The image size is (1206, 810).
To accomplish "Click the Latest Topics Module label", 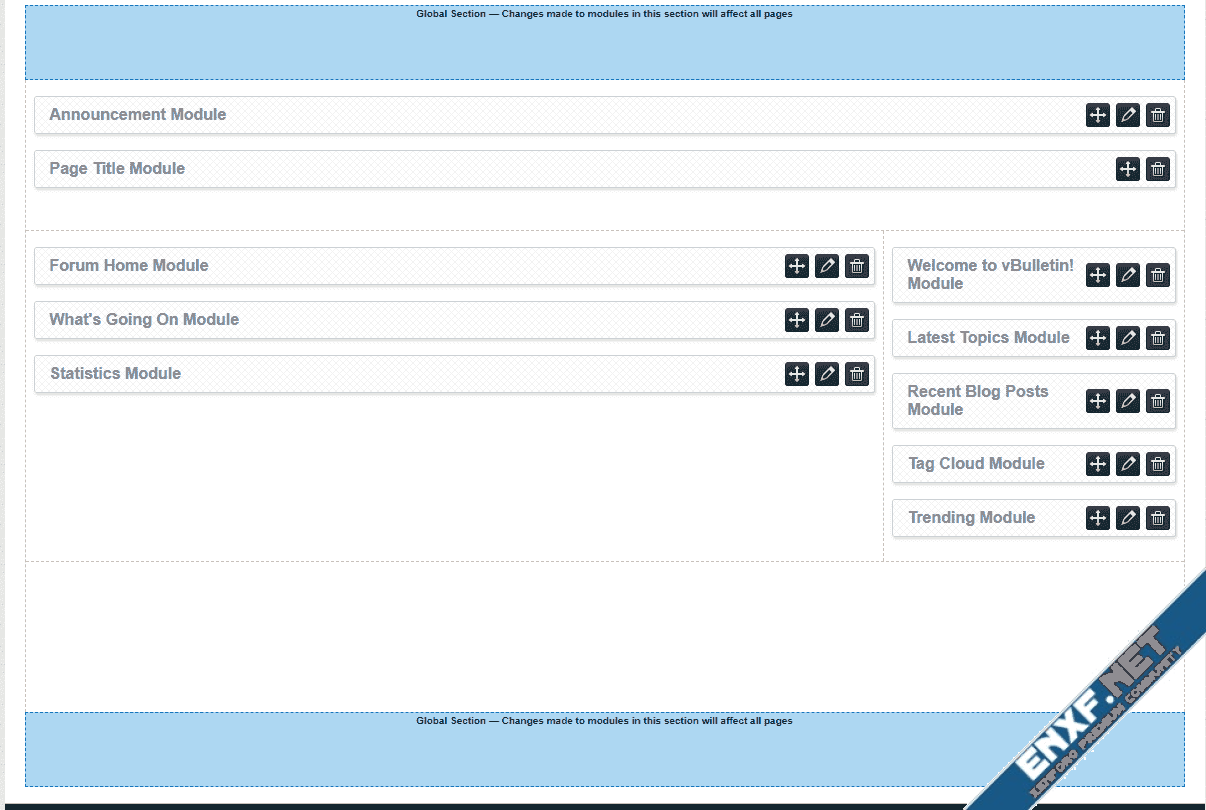I will [988, 338].
